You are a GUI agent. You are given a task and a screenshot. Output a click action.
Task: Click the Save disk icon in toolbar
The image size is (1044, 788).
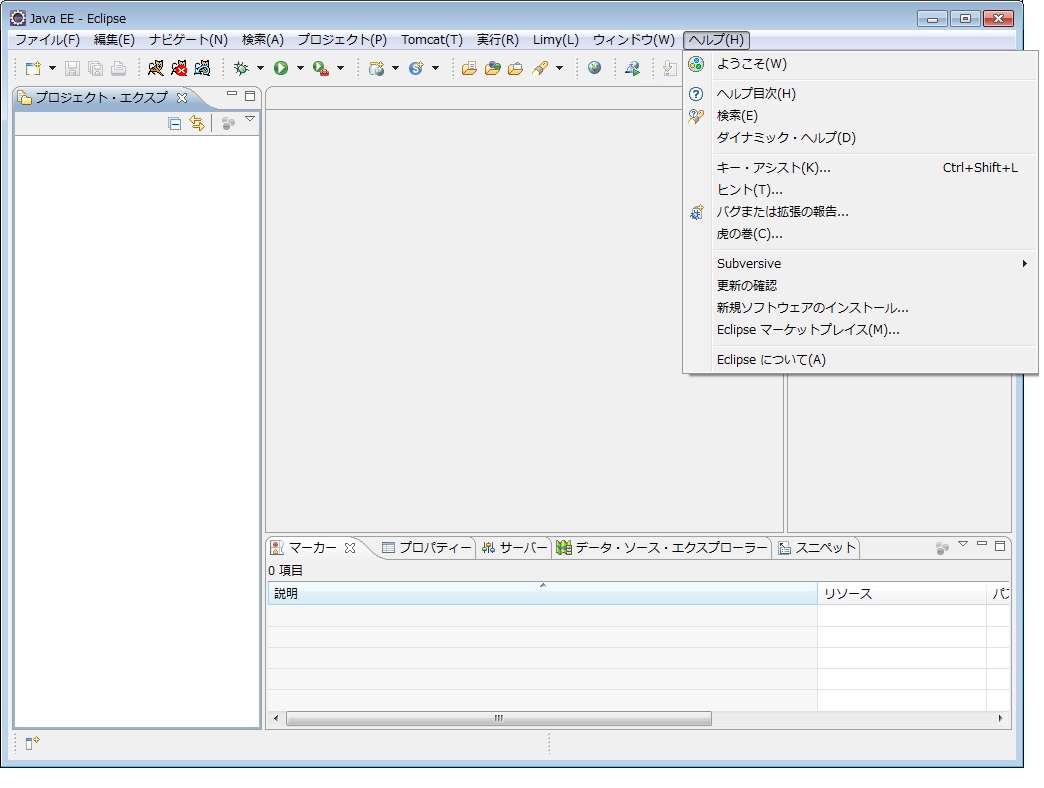pyautogui.click(x=72, y=68)
